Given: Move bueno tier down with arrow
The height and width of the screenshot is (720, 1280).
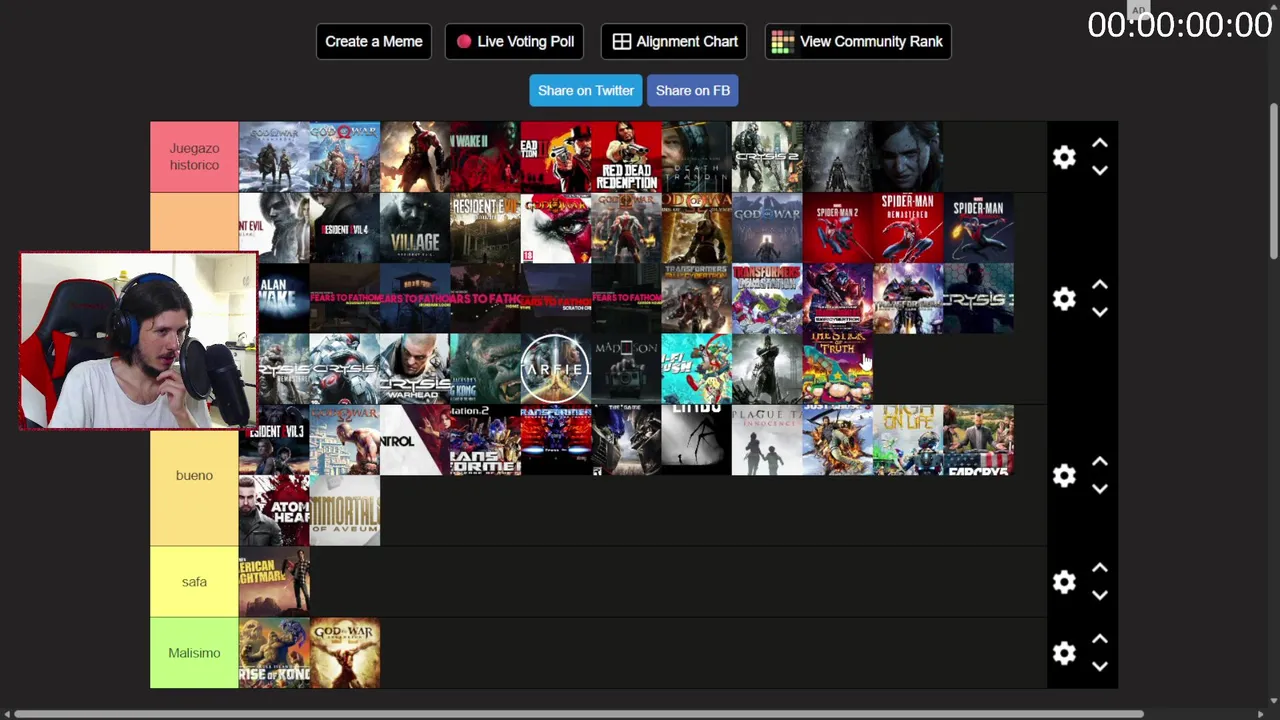Looking at the screenshot, I should coord(1100,489).
